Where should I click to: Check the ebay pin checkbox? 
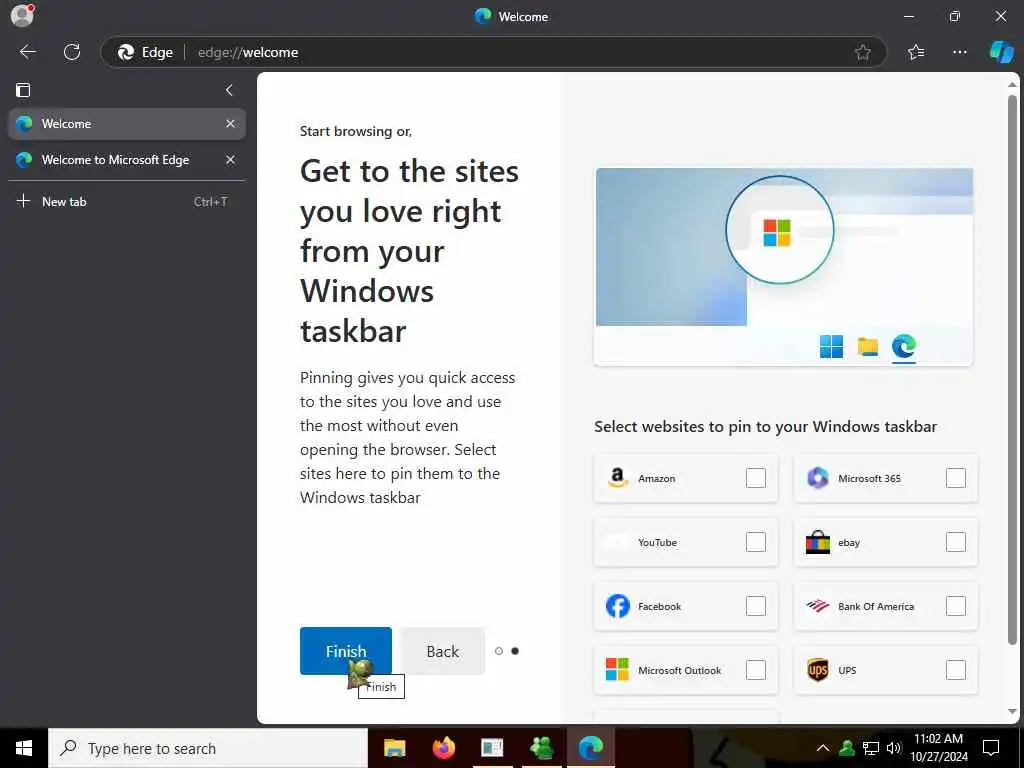[x=955, y=542]
